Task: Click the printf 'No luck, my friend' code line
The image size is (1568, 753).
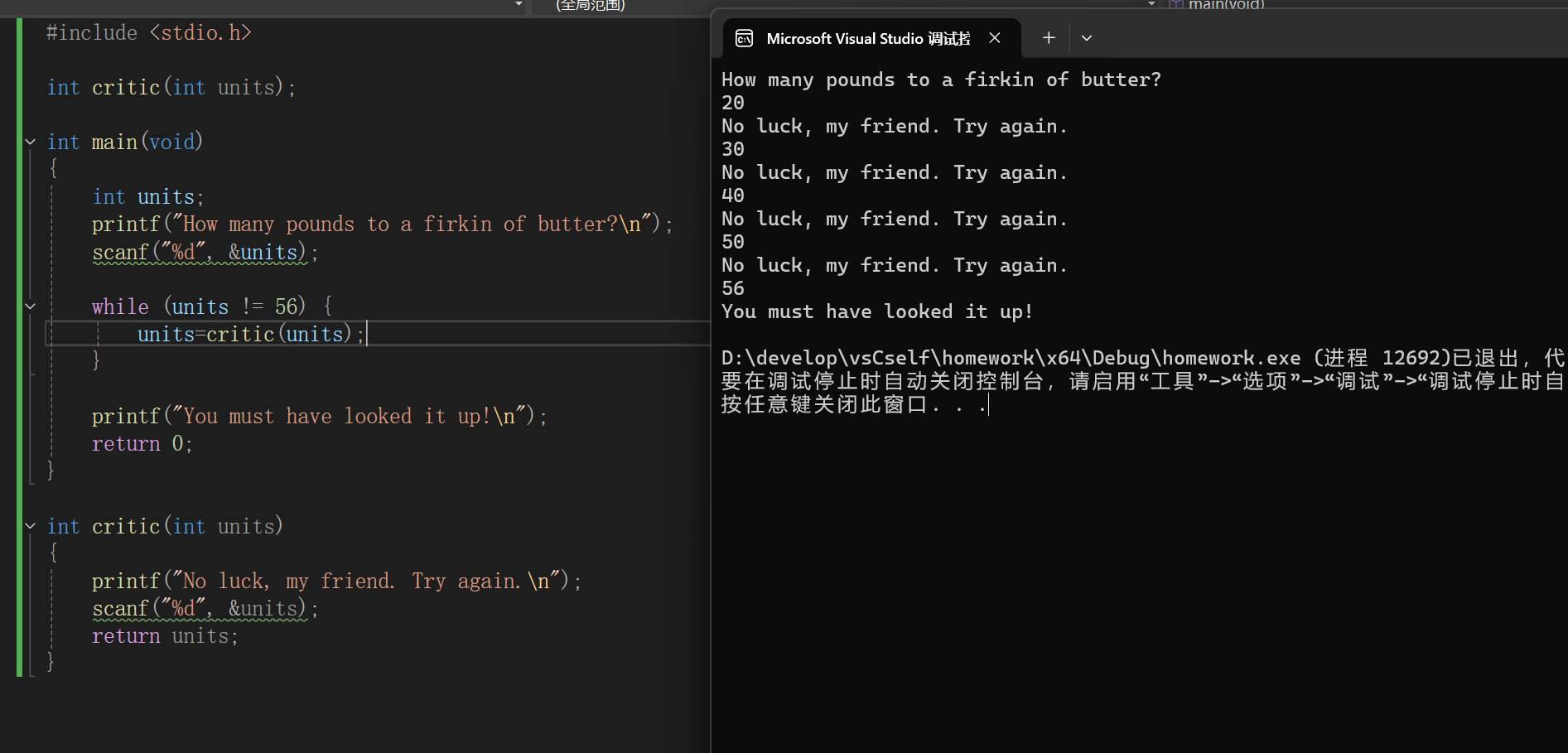Action: 336,581
